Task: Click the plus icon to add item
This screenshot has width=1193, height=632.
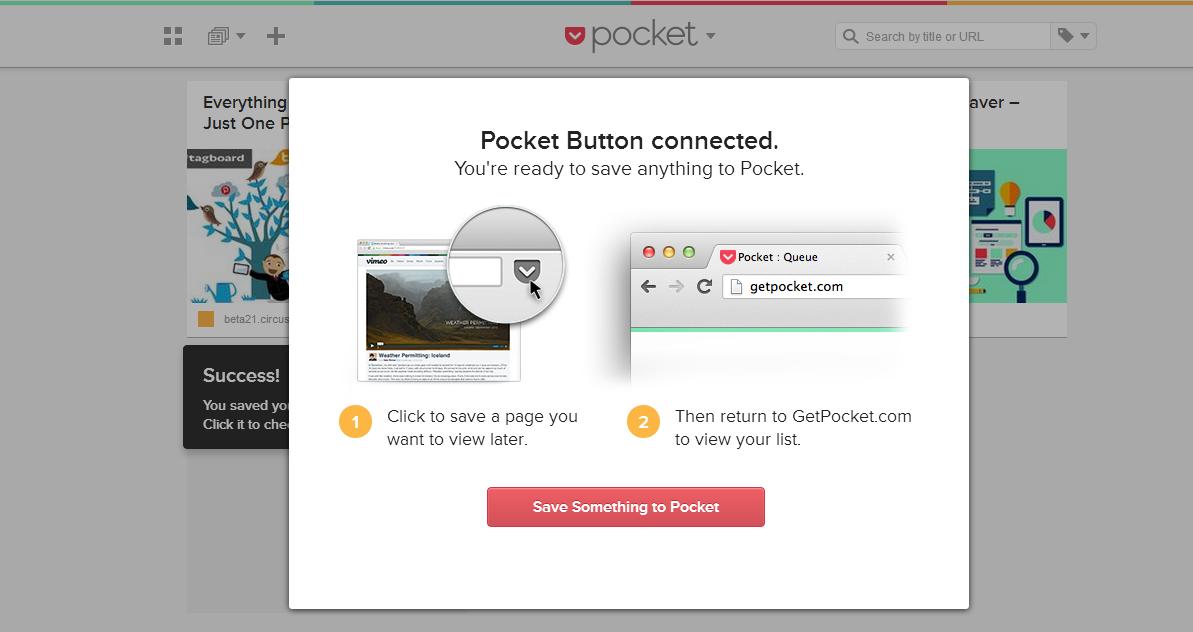Action: [275, 36]
